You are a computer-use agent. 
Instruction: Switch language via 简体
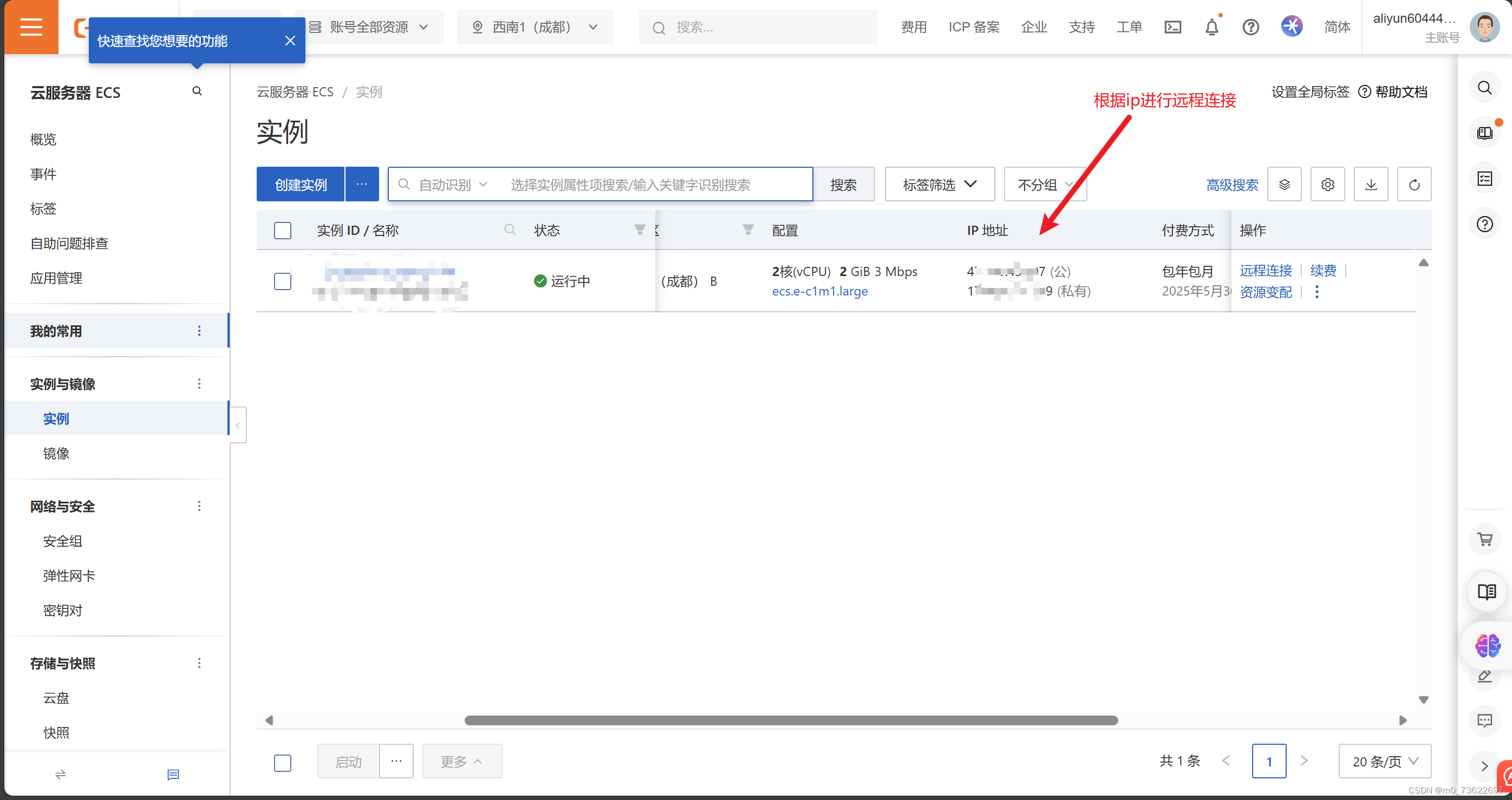coord(1337,27)
